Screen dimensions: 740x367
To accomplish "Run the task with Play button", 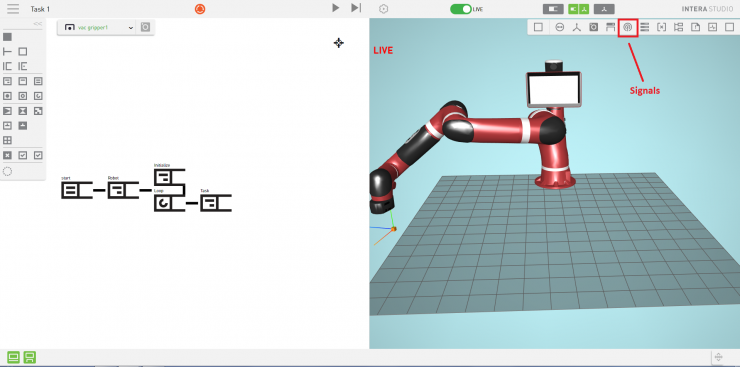I will (x=336, y=8).
